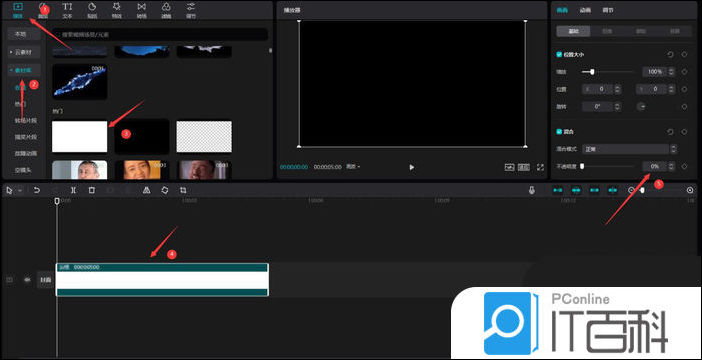Switch to the Adjust tab in right panel
702x360 pixels.
pos(608,10)
